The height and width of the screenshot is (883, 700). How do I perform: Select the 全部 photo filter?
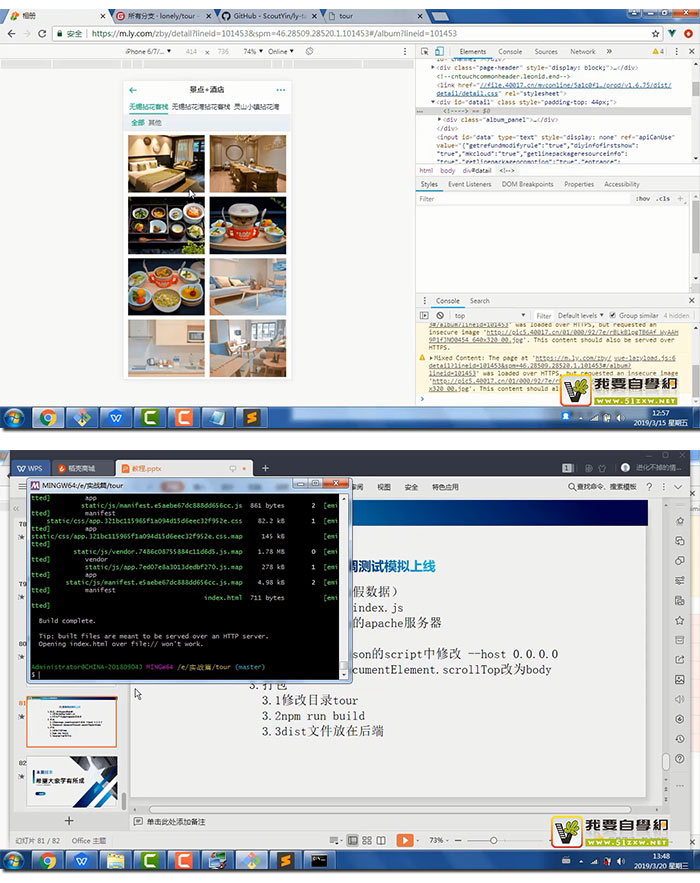pyautogui.click(x=137, y=122)
